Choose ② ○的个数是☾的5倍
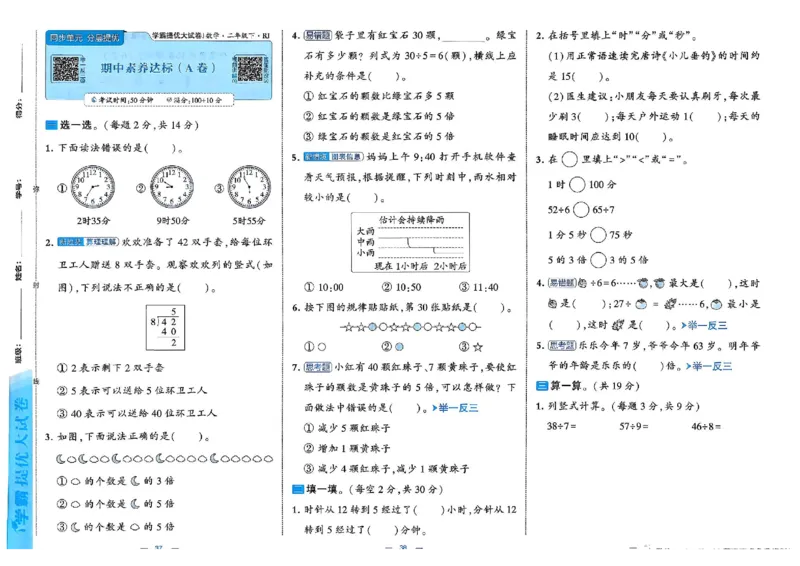 click(115, 504)
